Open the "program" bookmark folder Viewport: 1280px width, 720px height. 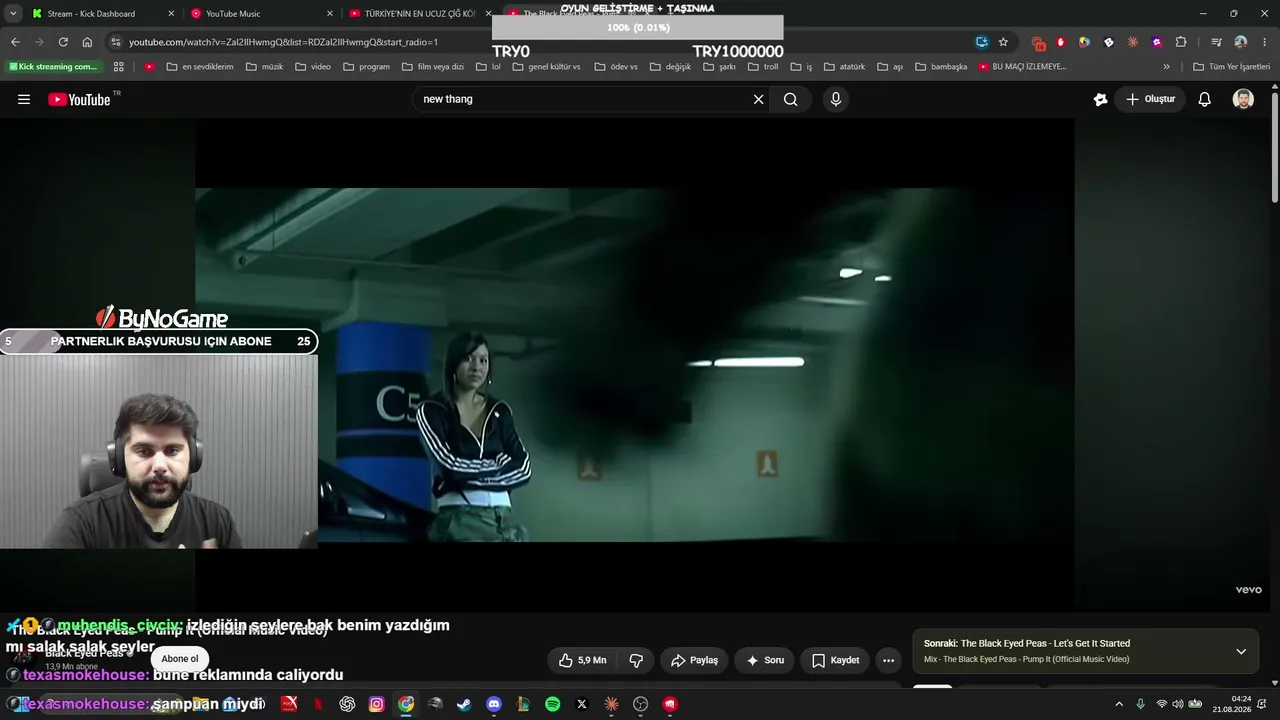click(x=367, y=67)
